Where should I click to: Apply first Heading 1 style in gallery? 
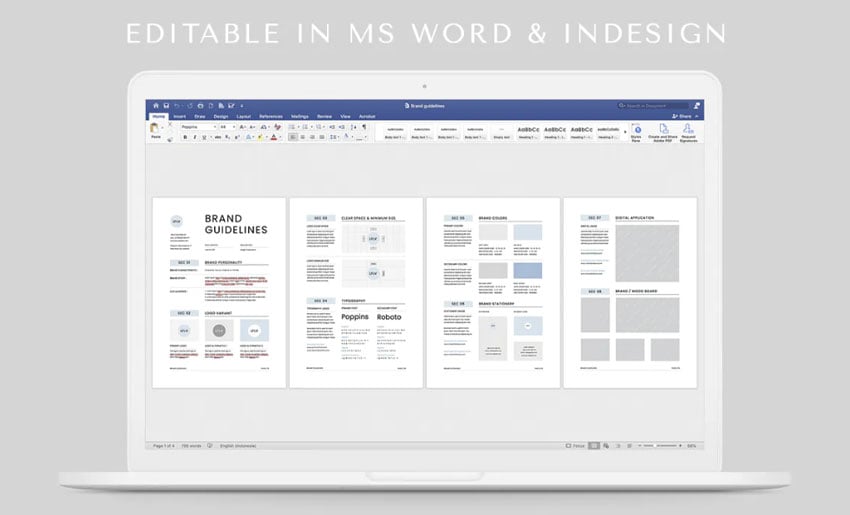(x=529, y=133)
